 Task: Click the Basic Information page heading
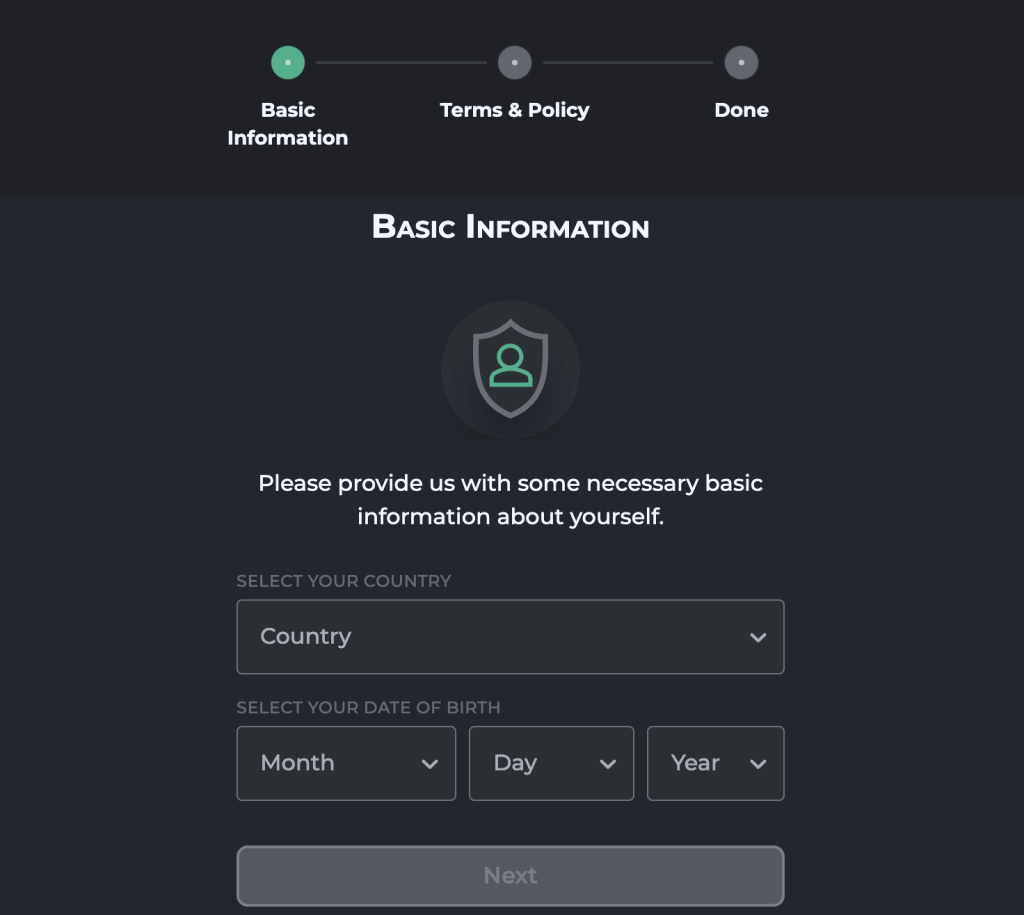510,227
